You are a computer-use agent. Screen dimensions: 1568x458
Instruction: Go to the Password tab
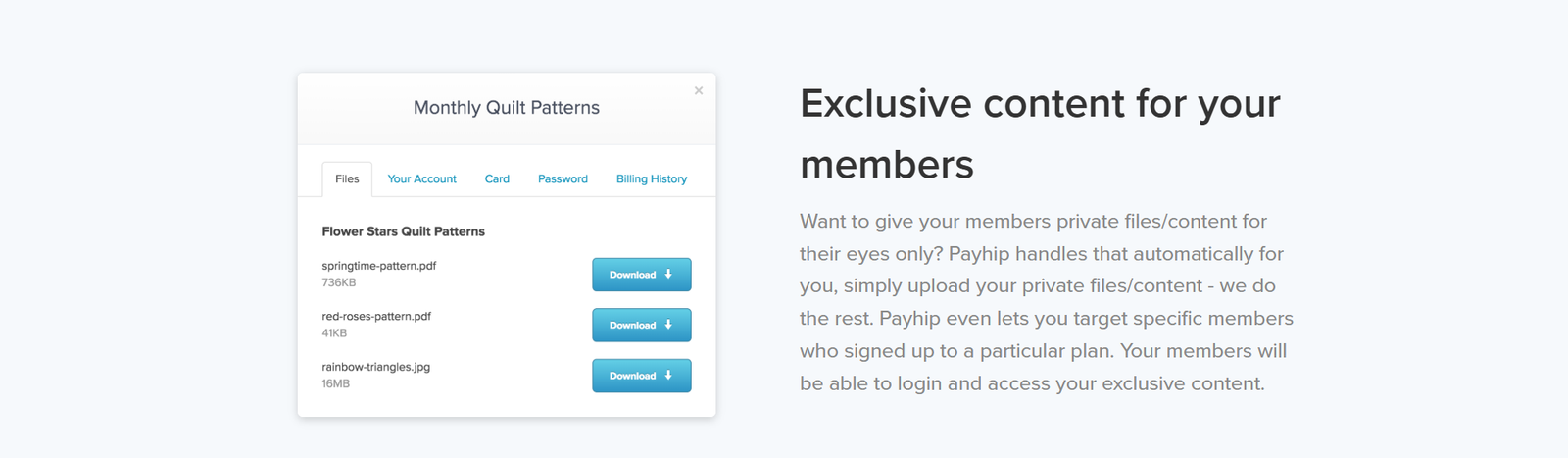563,179
